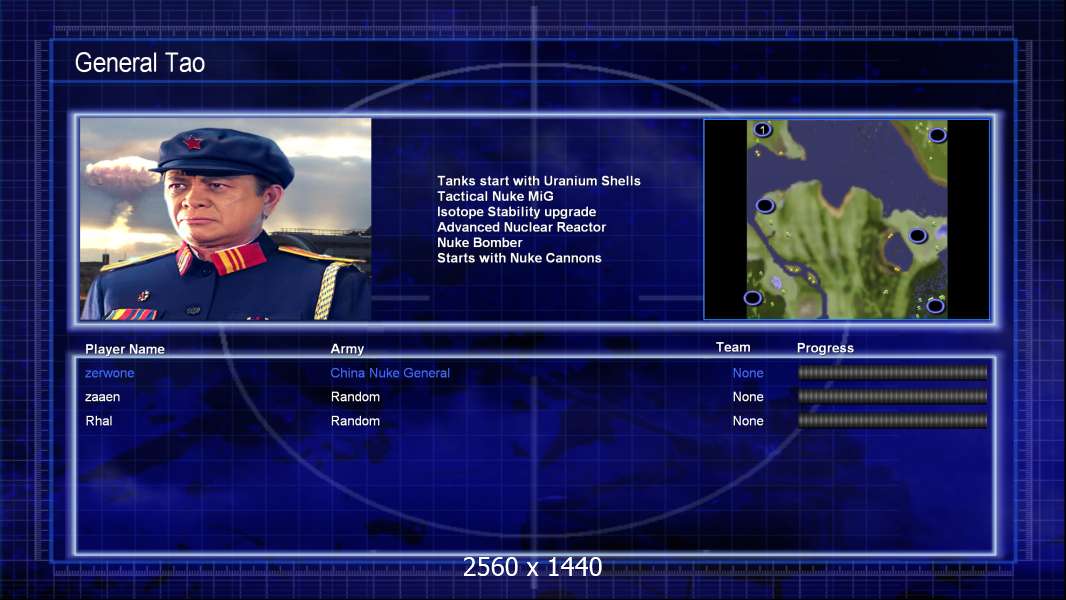Screen dimensions: 1066x600
Task: Click the "Nuke Bomber" line
Action: point(479,243)
